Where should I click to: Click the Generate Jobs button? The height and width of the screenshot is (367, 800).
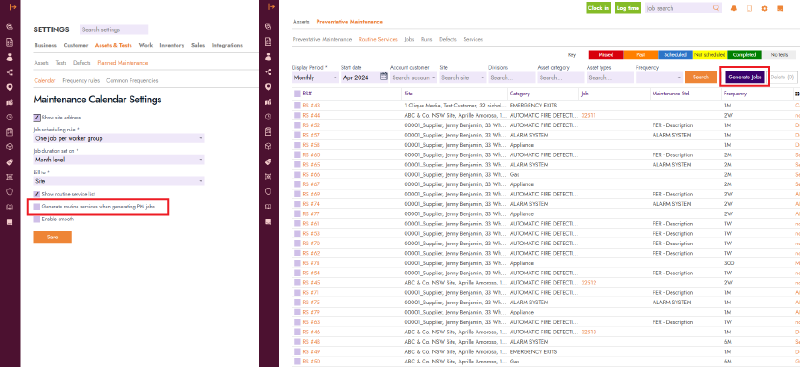[745, 77]
